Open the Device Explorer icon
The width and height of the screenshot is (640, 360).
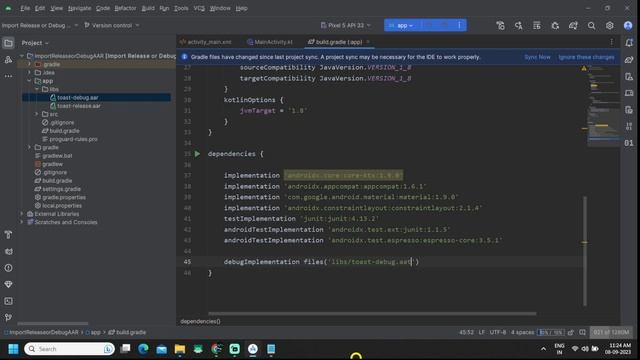pos(629,110)
